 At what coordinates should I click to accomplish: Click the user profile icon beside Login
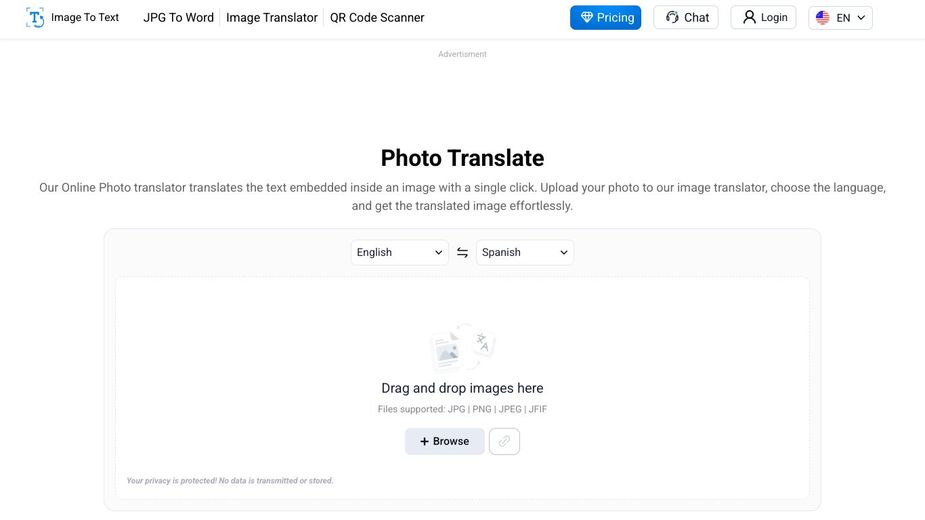749,18
